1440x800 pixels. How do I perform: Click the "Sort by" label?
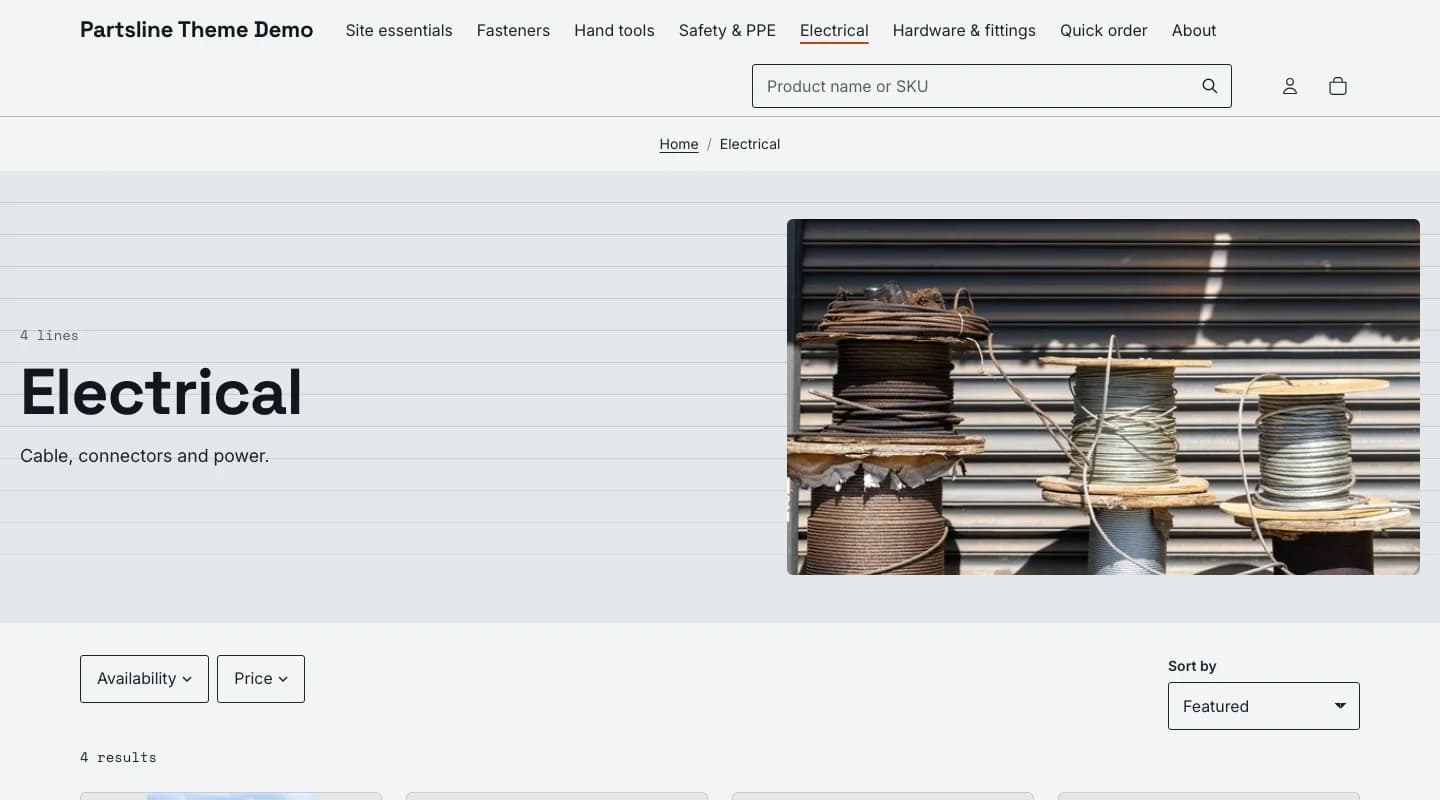(x=1192, y=666)
